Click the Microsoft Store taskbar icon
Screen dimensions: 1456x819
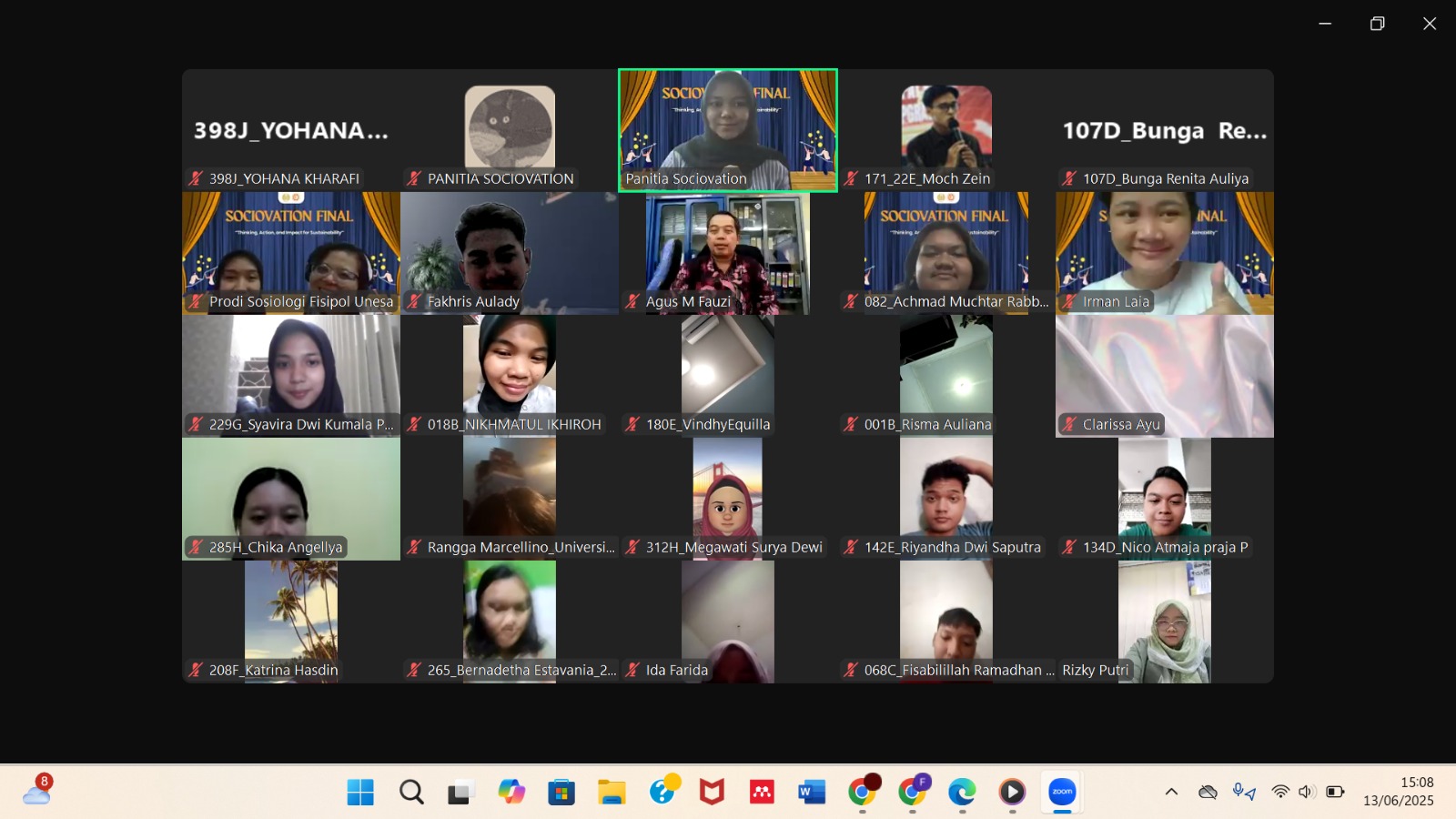[x=561, y=792]
